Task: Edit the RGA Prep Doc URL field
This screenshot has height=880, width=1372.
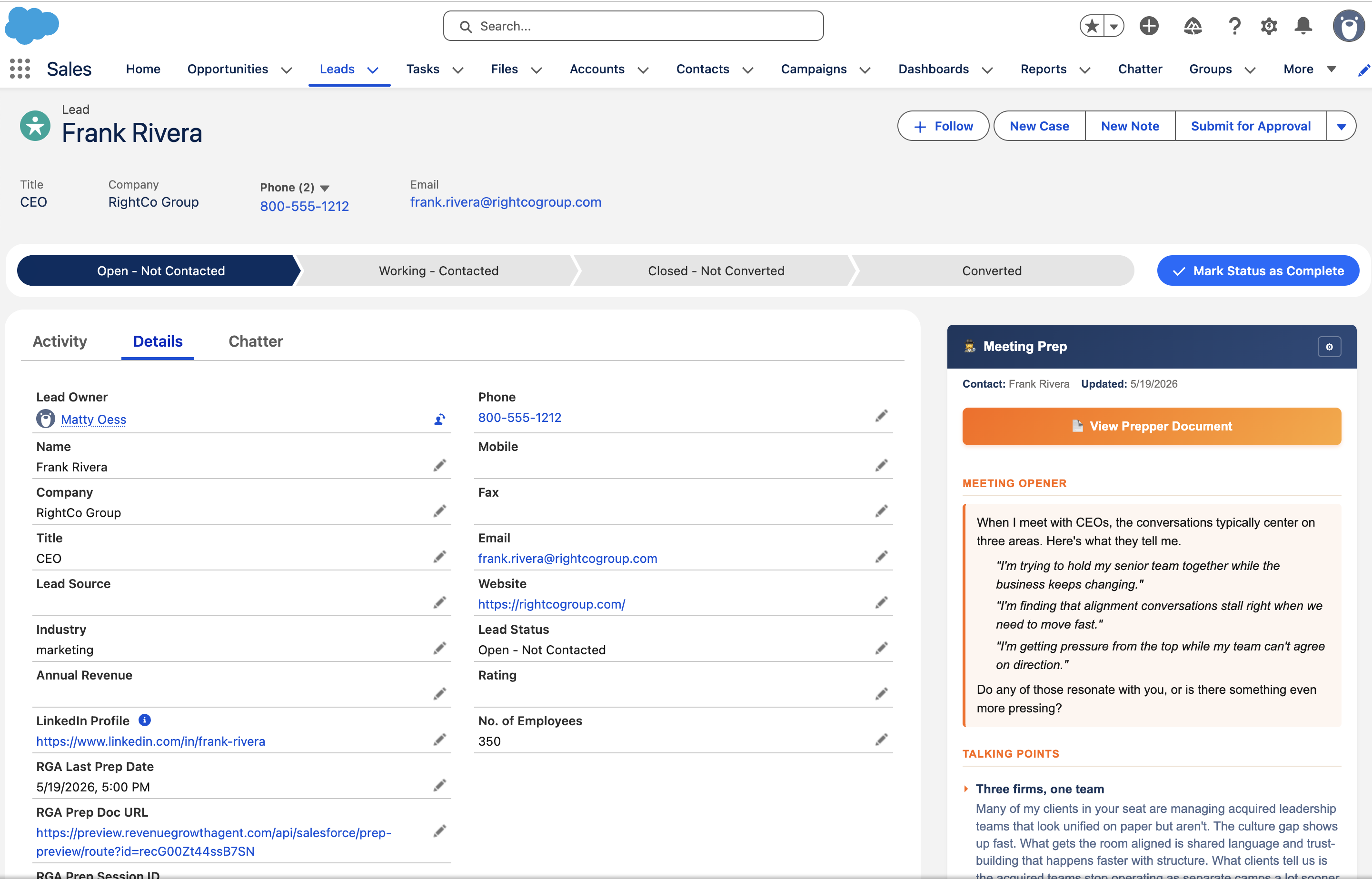Action: coord(439,831)
